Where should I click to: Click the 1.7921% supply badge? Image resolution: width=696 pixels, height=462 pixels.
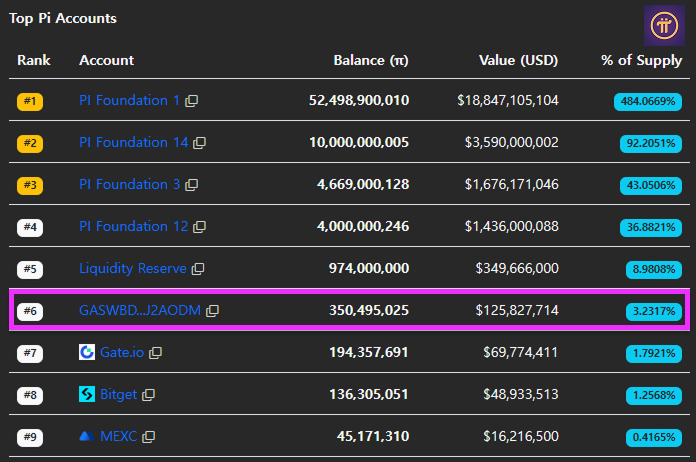(x=654, y=354)
